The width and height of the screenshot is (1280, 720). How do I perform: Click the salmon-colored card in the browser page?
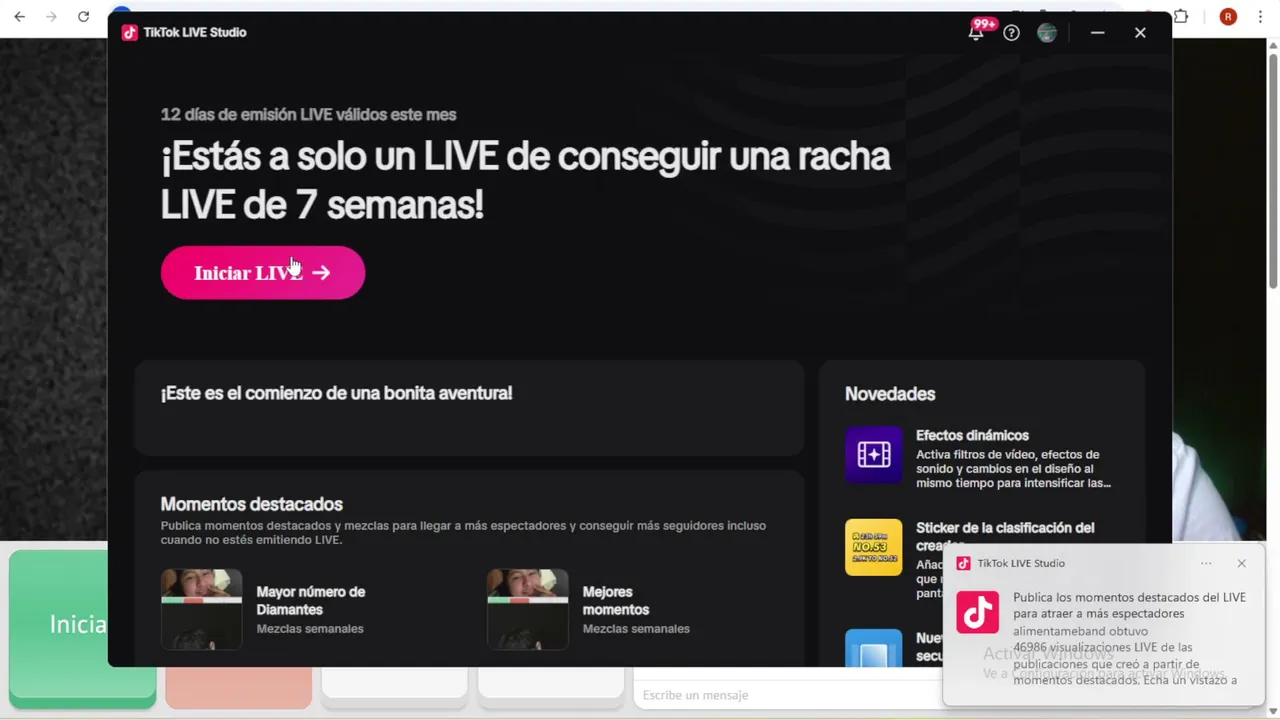tap(238, 687)
